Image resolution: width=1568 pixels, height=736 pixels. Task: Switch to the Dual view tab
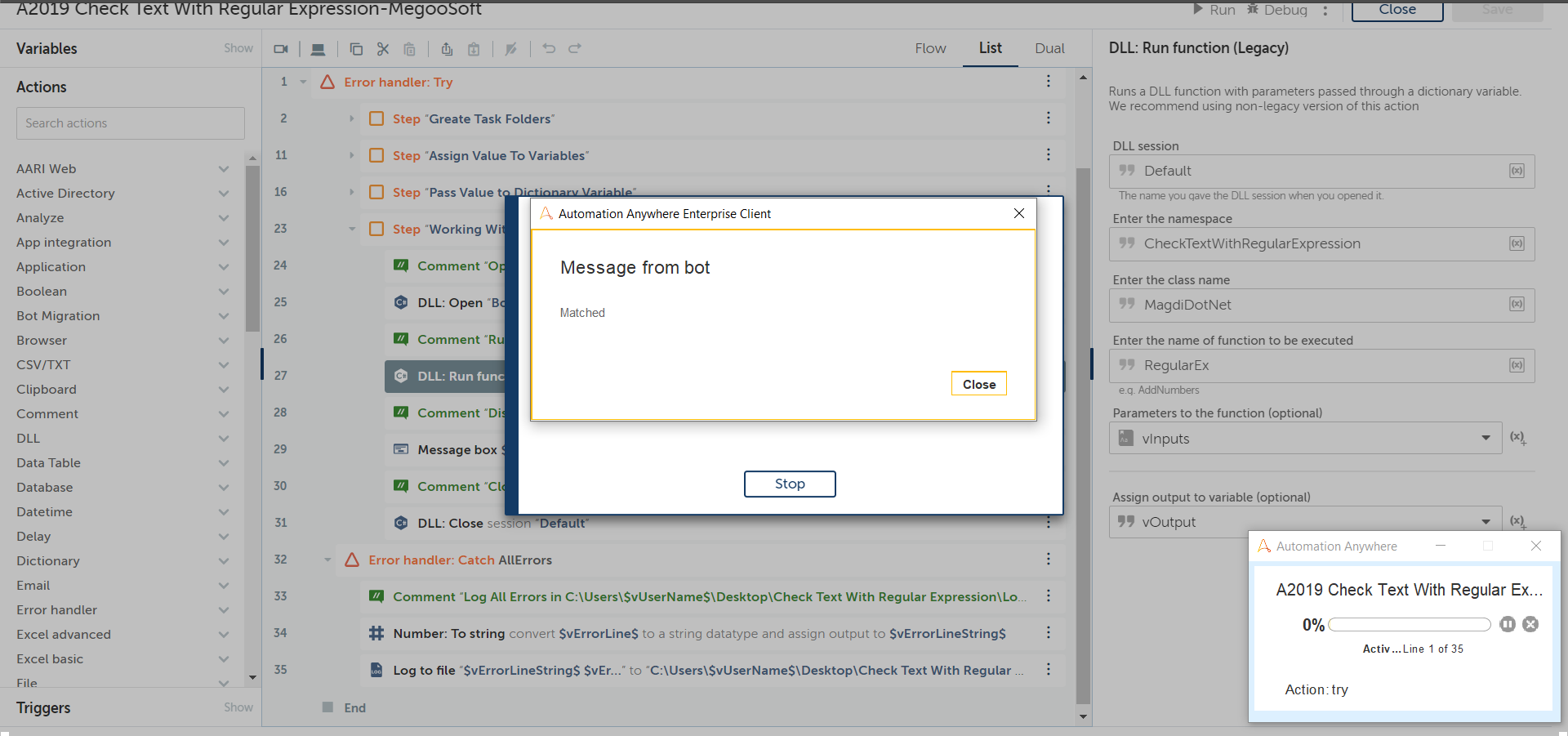tap(1049, 48)
